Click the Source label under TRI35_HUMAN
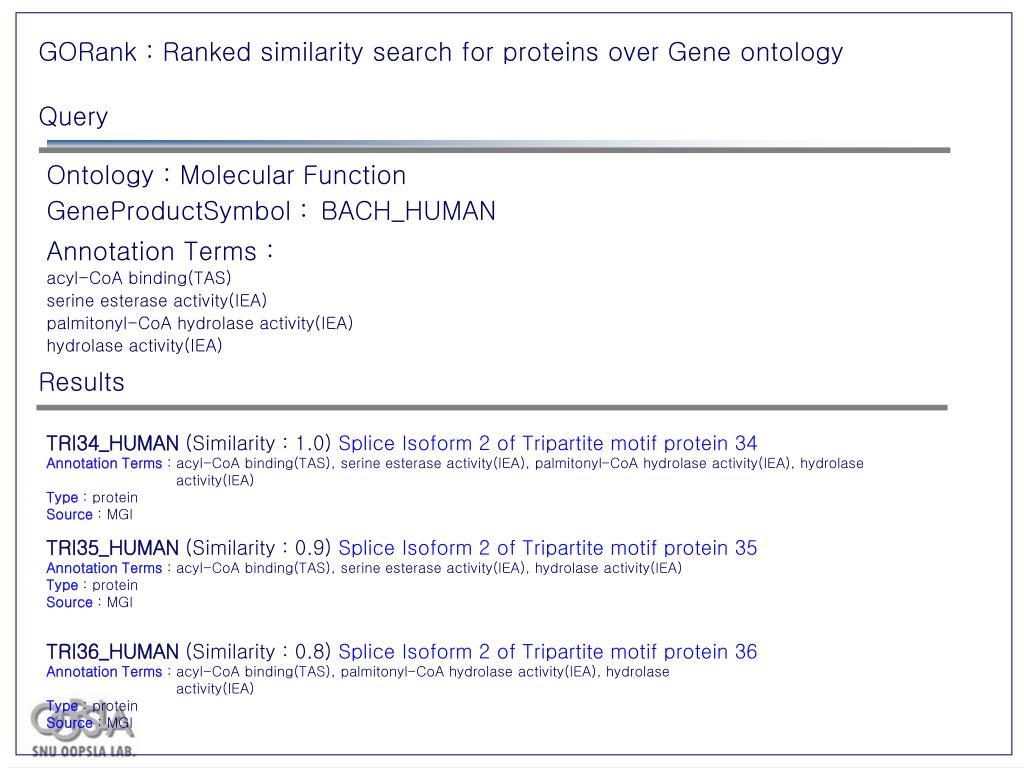1024x768 pixels. pyautogui.click(x=69, y=602)
